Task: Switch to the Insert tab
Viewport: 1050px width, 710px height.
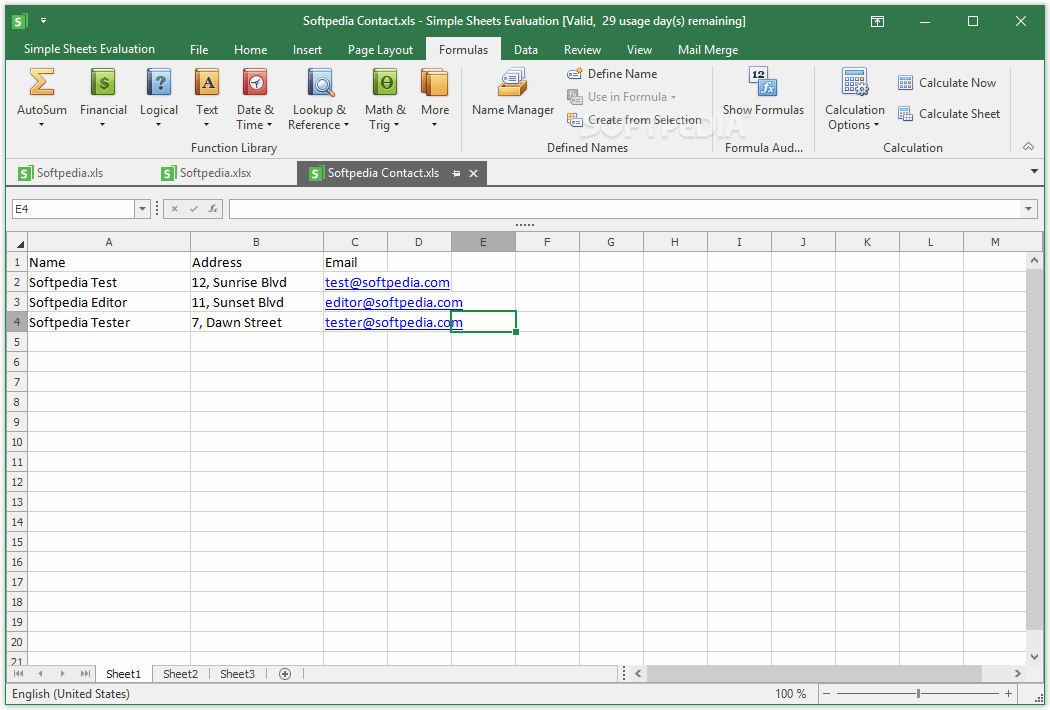Action: (307, 50)
